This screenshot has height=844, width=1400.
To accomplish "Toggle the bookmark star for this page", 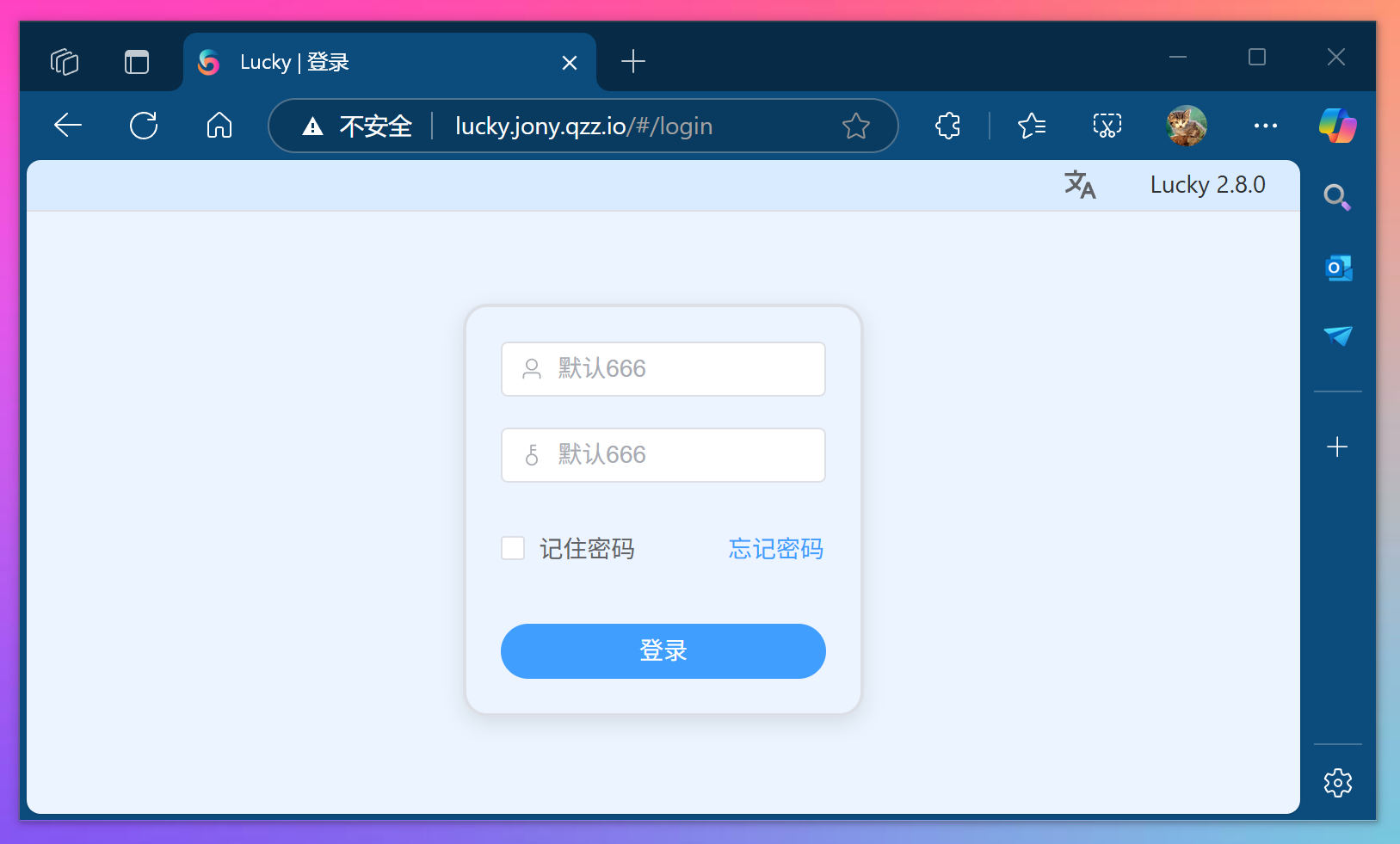I will point(855,126).
